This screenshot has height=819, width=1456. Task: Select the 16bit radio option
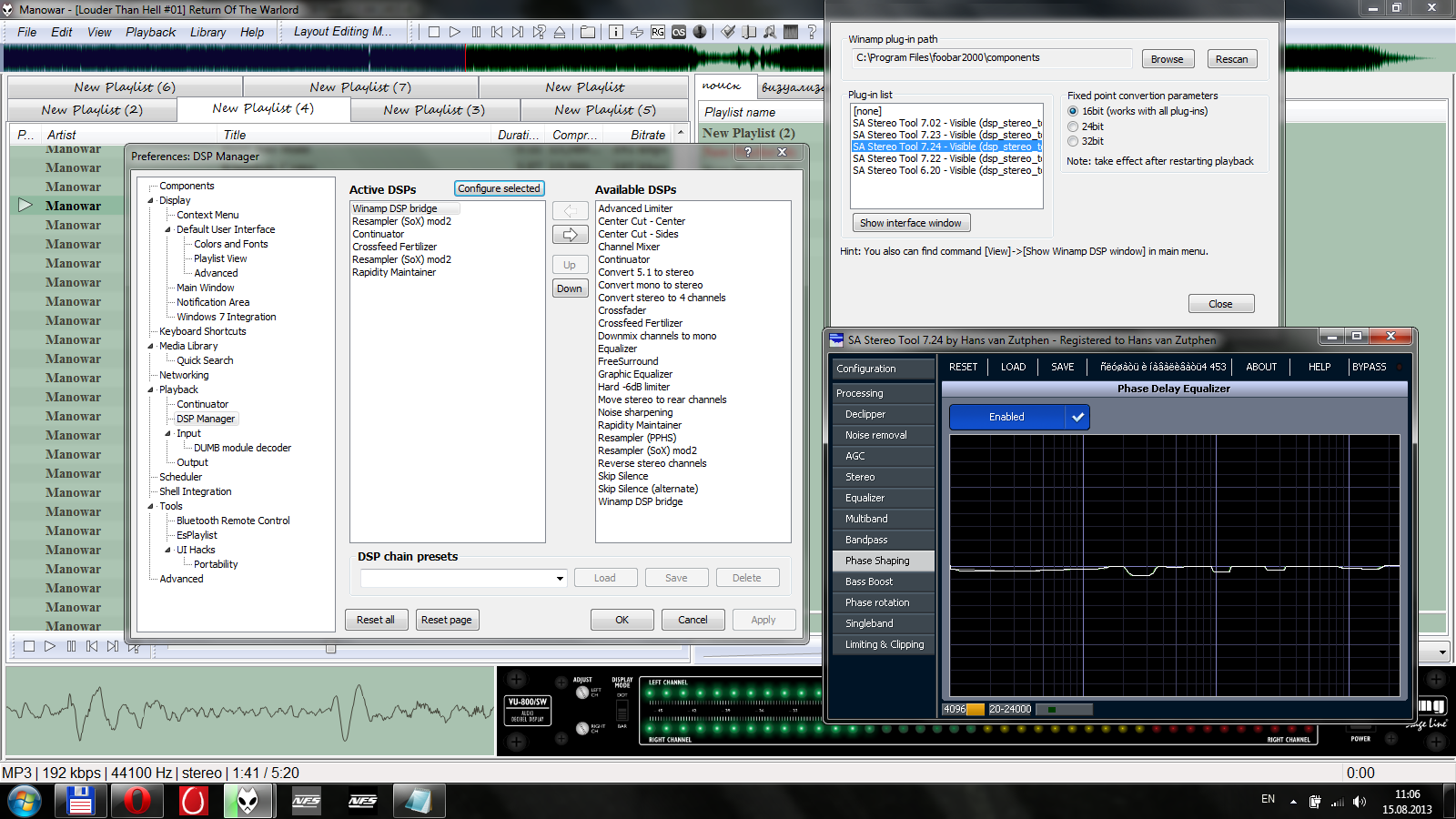point(1073,111)
